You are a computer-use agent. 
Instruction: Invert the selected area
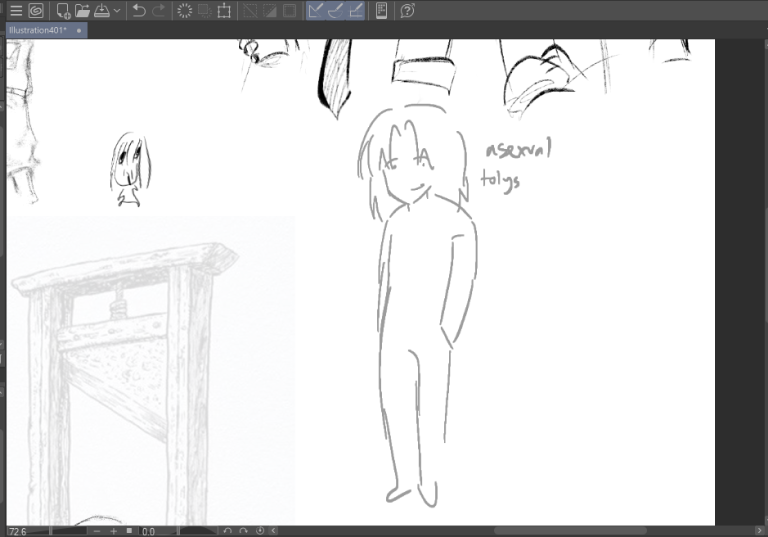(x=270, y=10)
